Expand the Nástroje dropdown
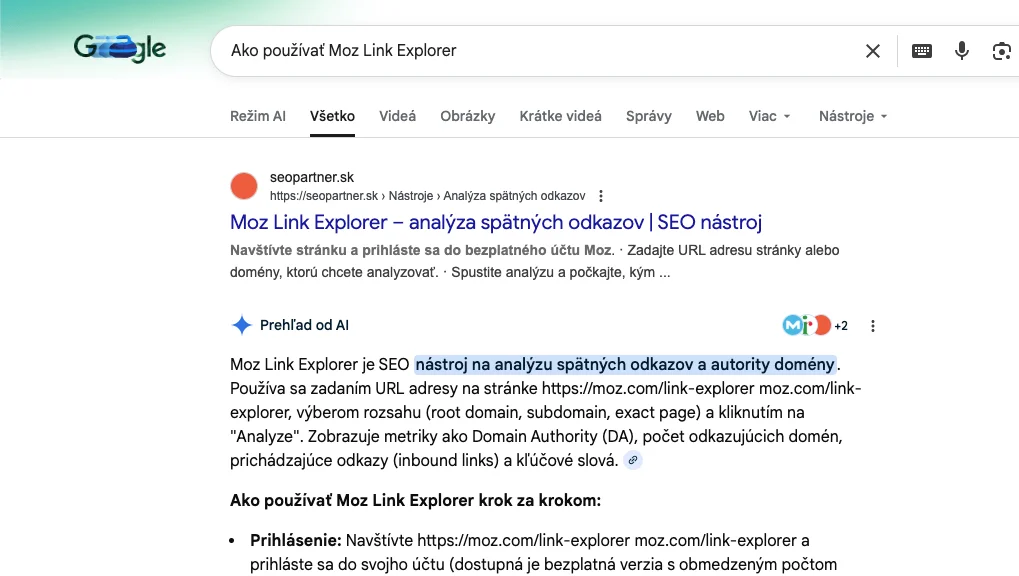 click(x=853, y=116)
